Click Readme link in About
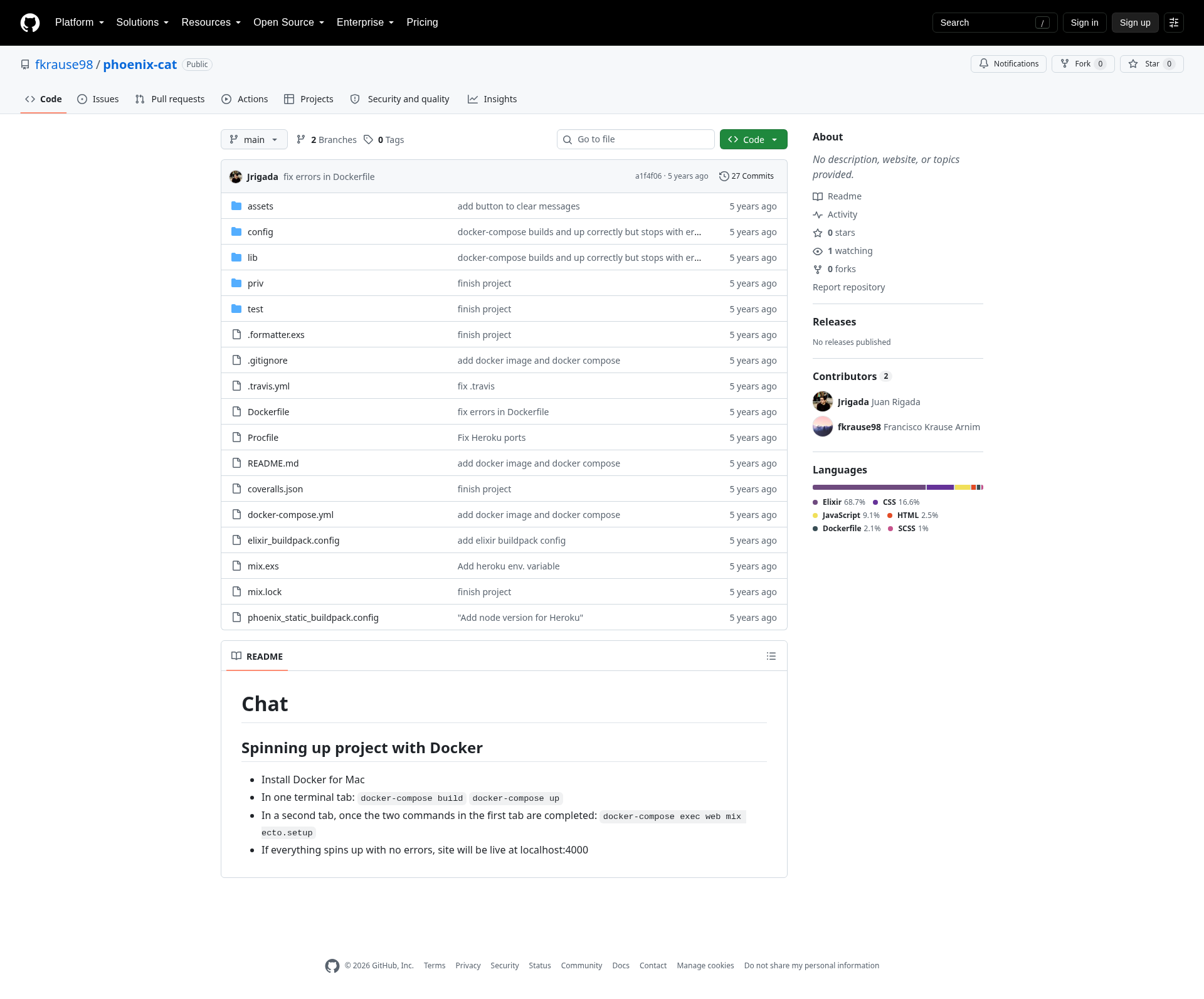 click(x=837, y=196)
